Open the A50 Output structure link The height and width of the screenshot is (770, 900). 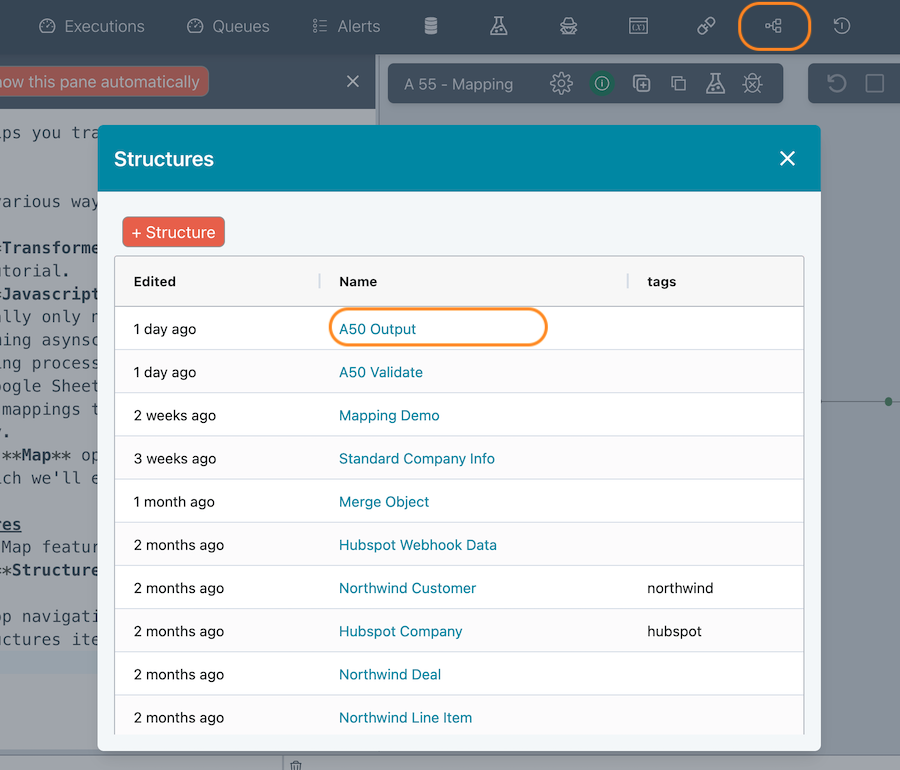(378, 329)
